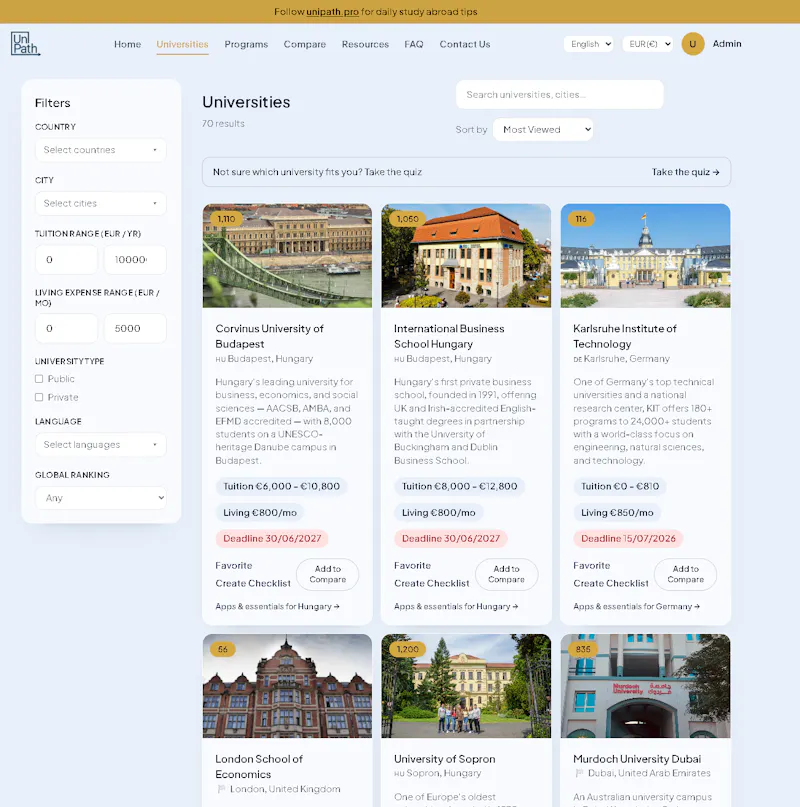Add International Business School Hungary to Compare

(x=507, y=574)
